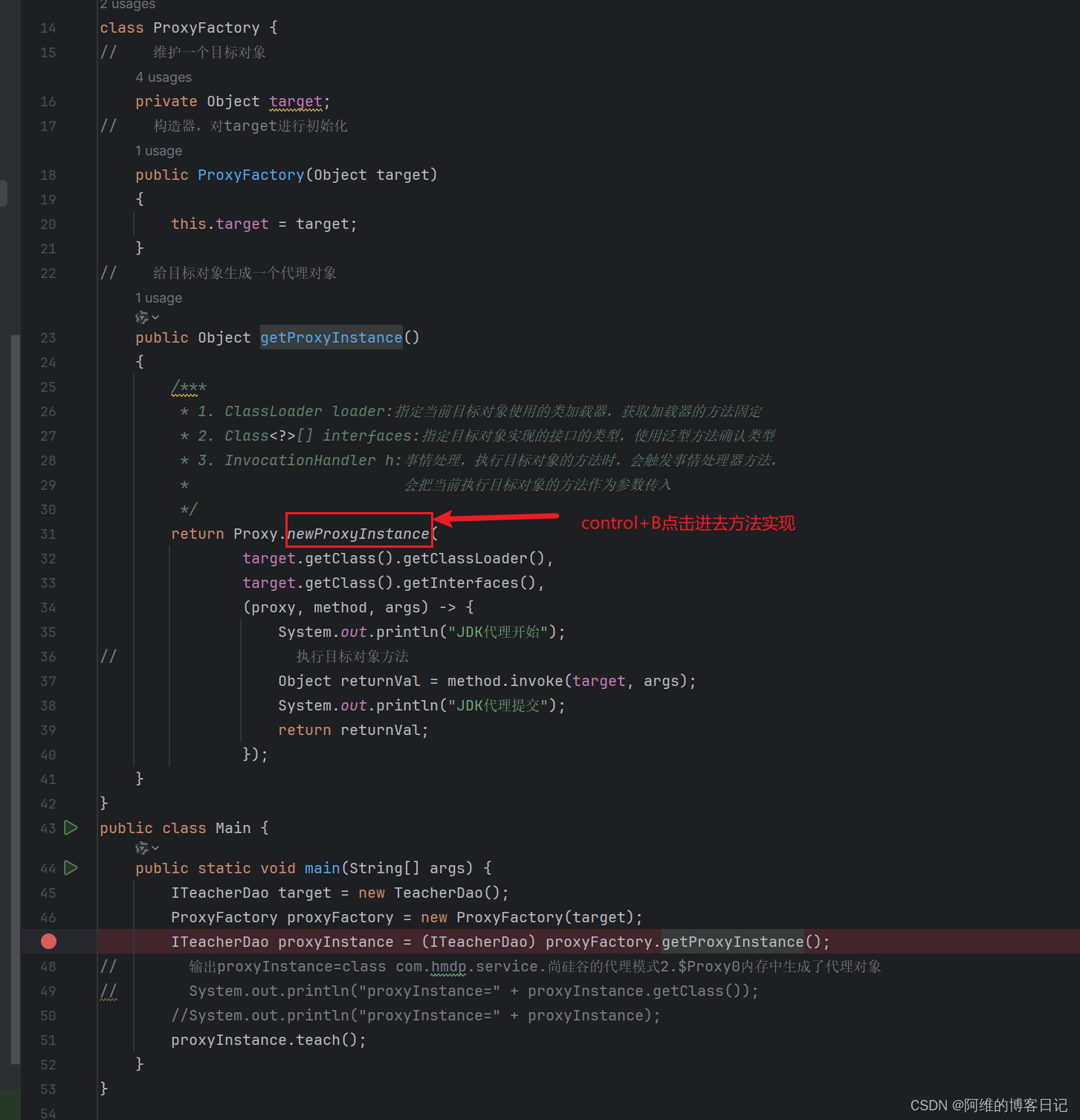The image size is (1080, 1120).
Task: Click comment "给目标对象生成一个代理对象"
Action: 245,273
